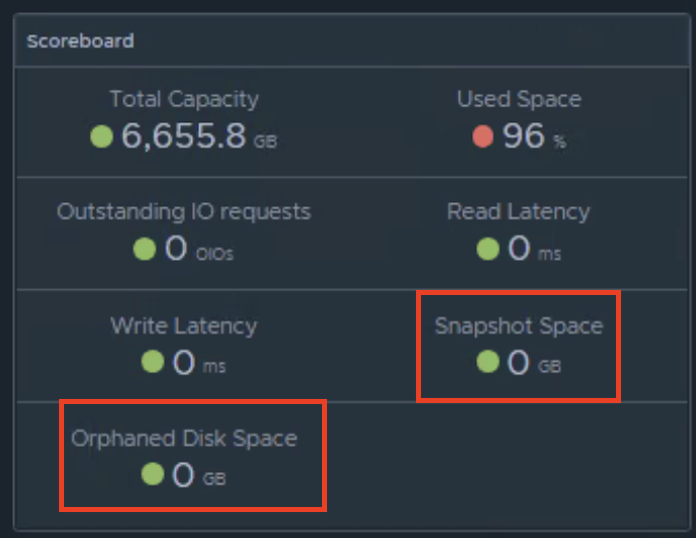Click the green Write Latency status dot
This screenshot has height=538, width=696.
point(153,361)
